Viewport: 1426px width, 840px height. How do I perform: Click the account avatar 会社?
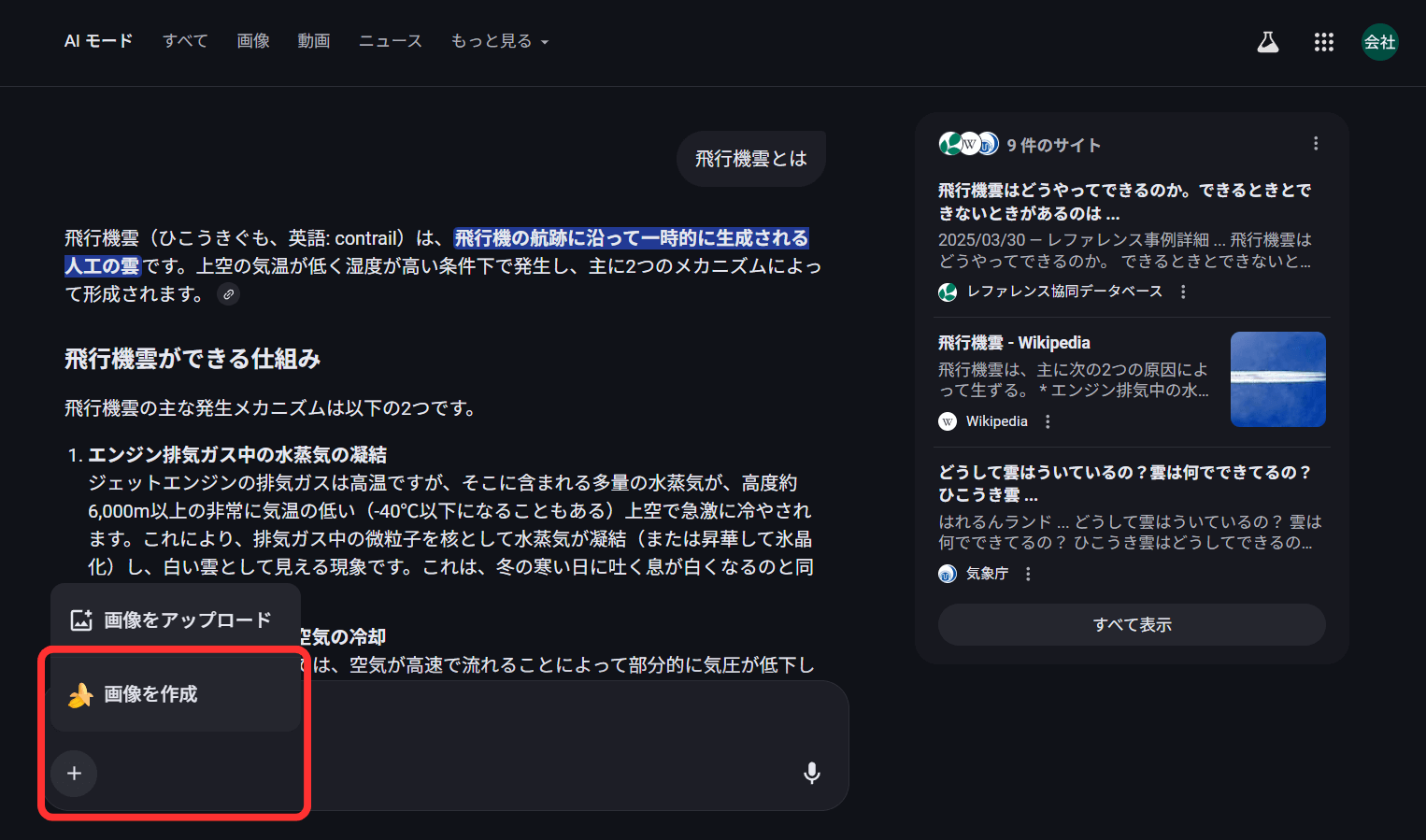[x=1379, y=42]
